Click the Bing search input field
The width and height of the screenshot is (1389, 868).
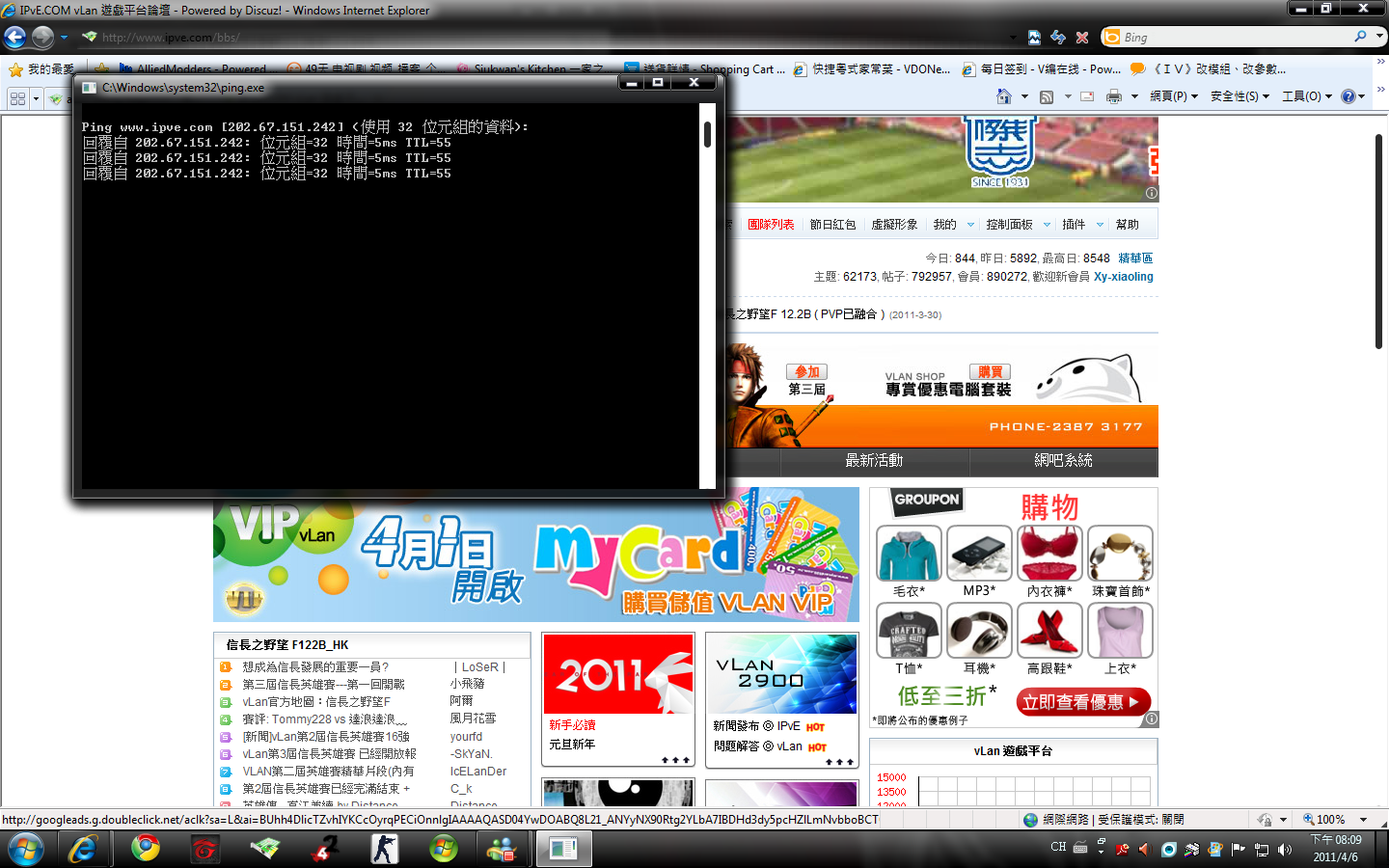(1235, 37)
